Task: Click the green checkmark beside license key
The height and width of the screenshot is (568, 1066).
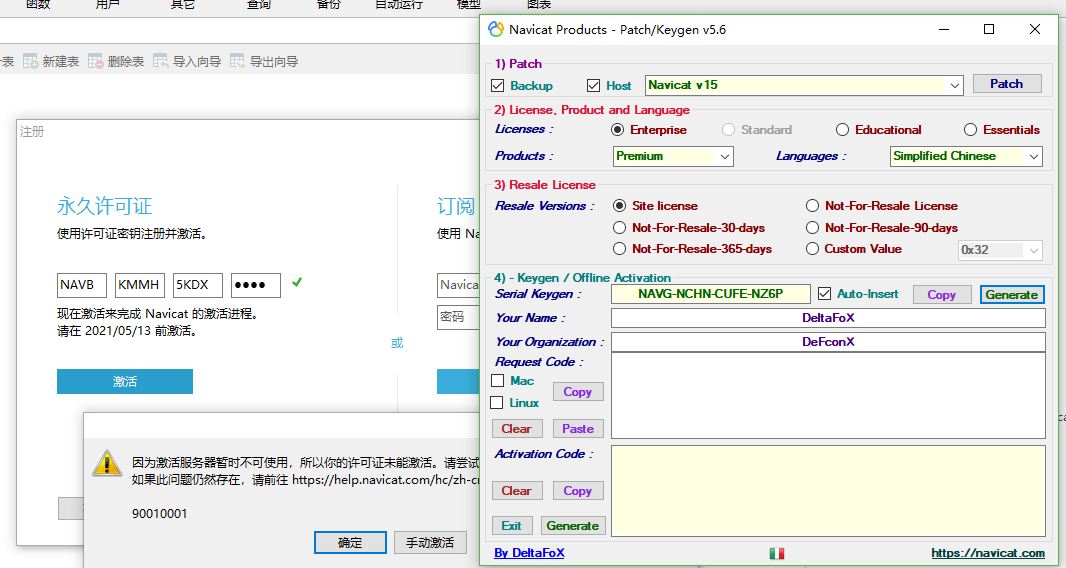Action: tap(296, 282)
